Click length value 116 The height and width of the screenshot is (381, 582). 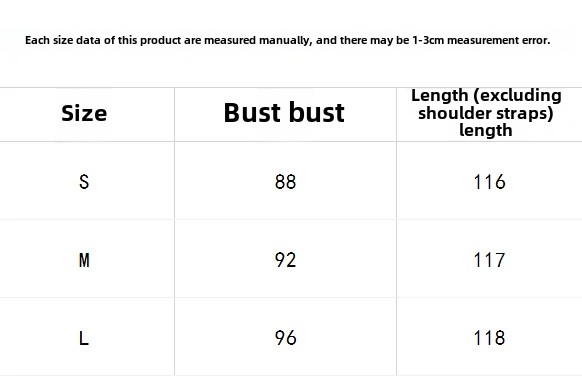489,182
